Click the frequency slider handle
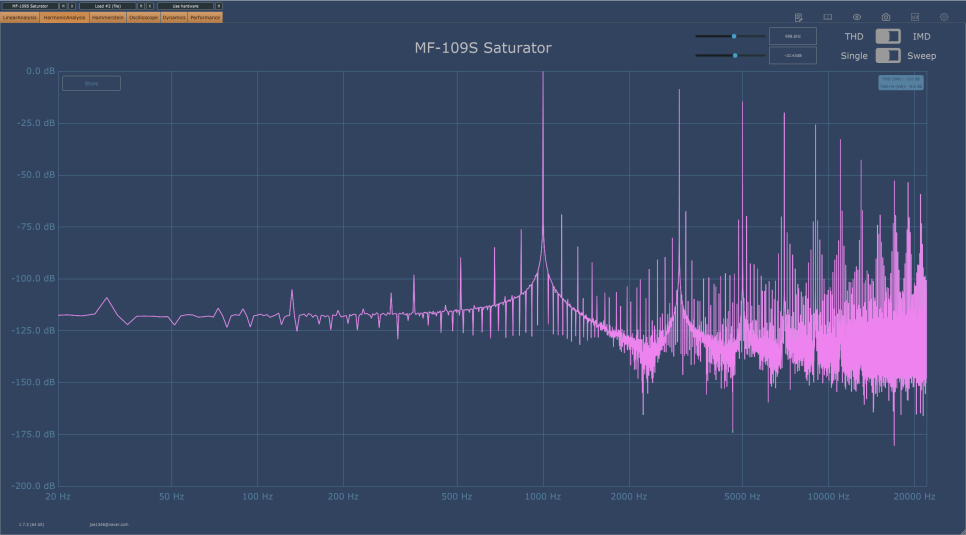This screenshot has height=535, width=966. click(734, 36)
